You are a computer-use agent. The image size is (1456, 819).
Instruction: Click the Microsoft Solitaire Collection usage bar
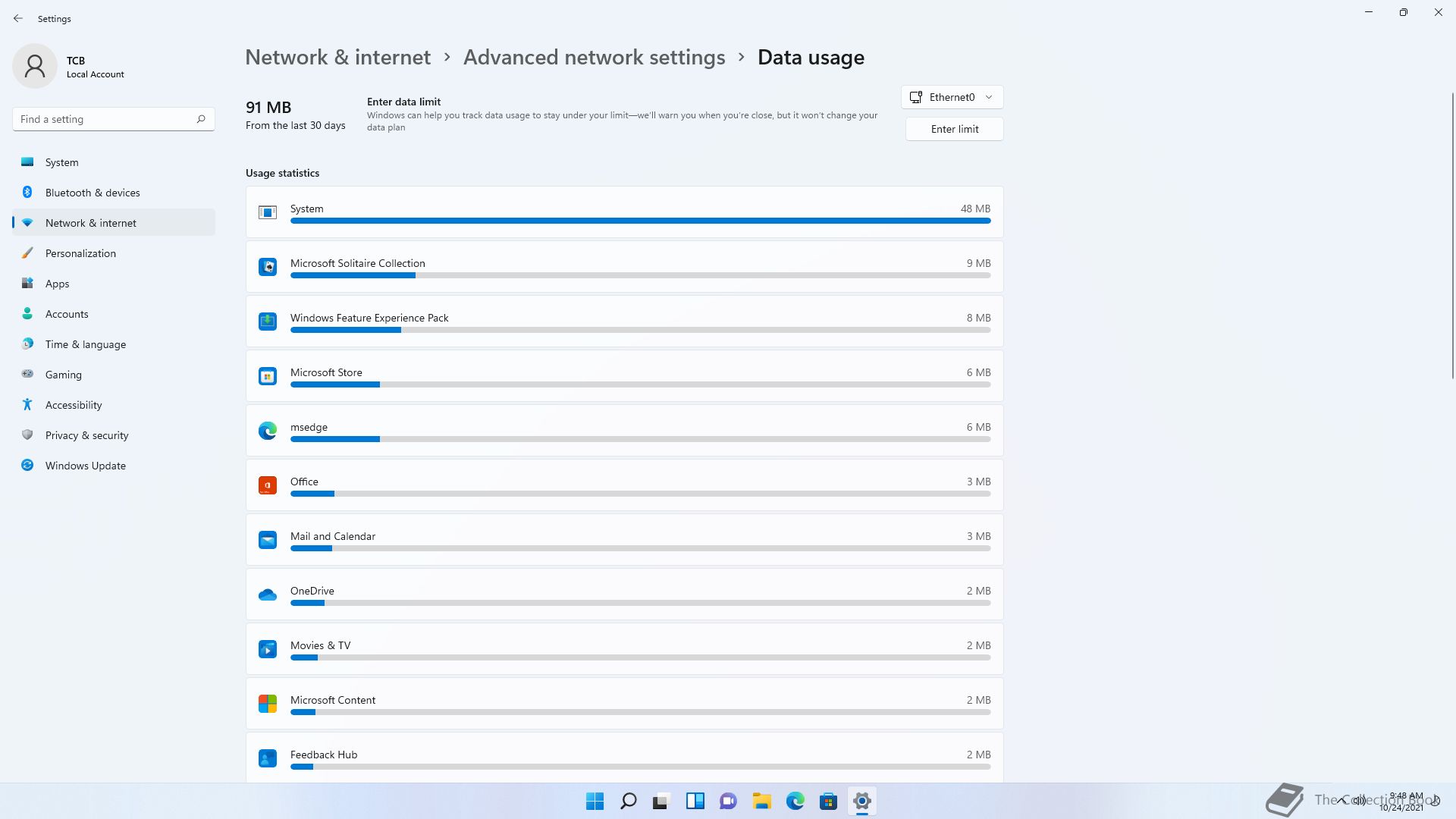click(641, 275)
